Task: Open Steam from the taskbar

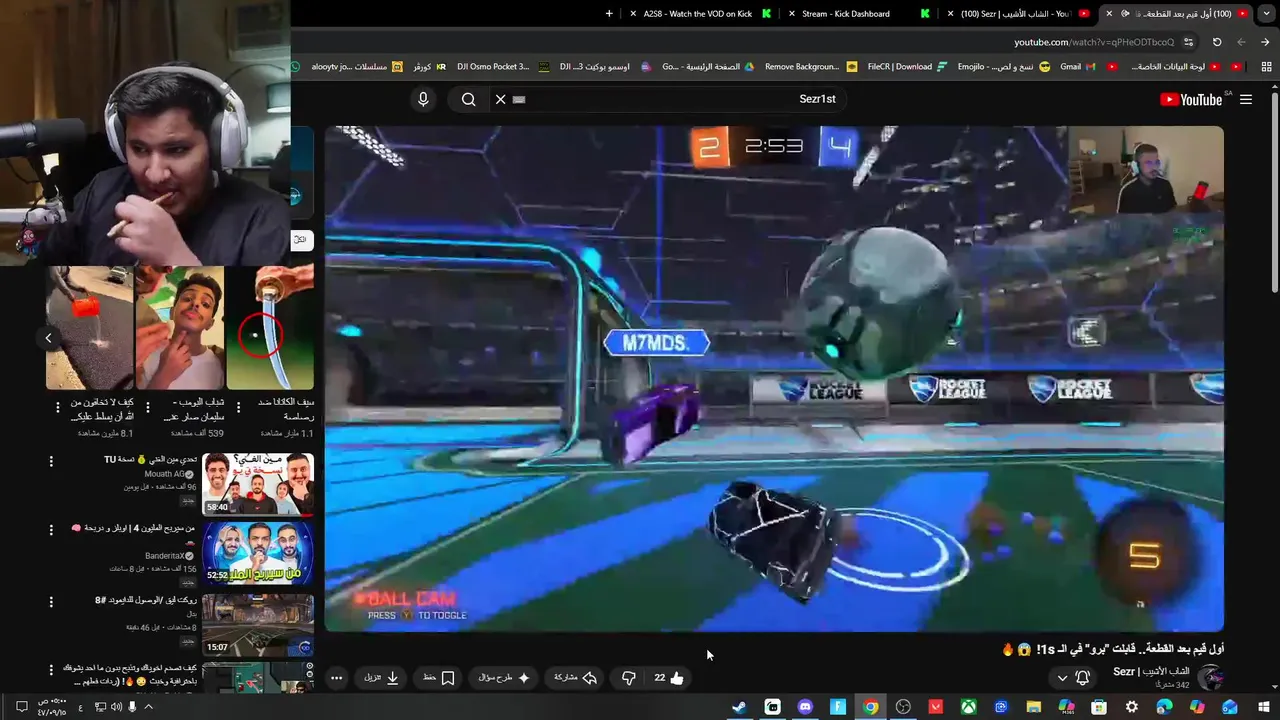Action: coord(739,707)
